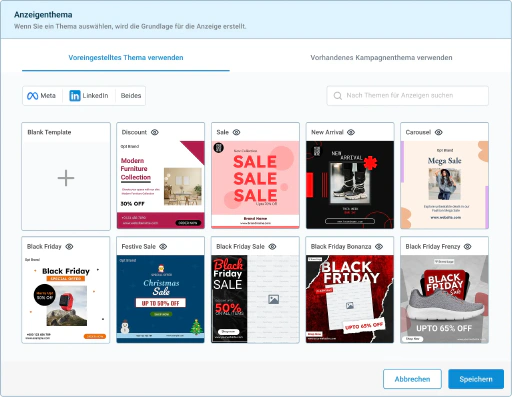Click the Carousel preview eye icon
Image resolution: width=512 pixels, height=397 pixels.
pos(439,132)
